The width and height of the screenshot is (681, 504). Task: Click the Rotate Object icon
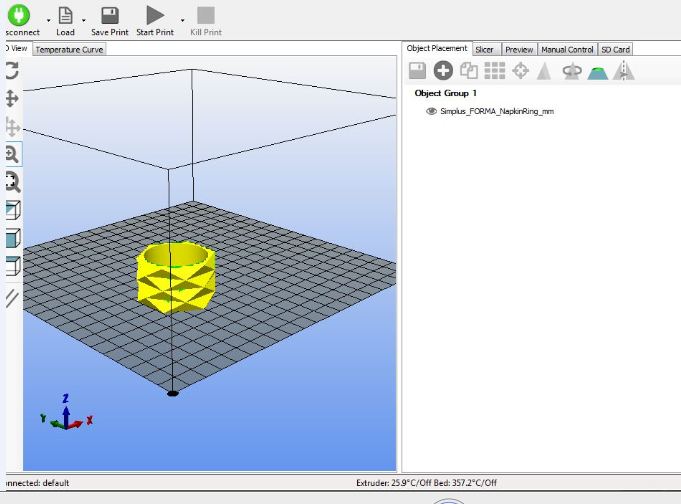(x=572, y=71)
